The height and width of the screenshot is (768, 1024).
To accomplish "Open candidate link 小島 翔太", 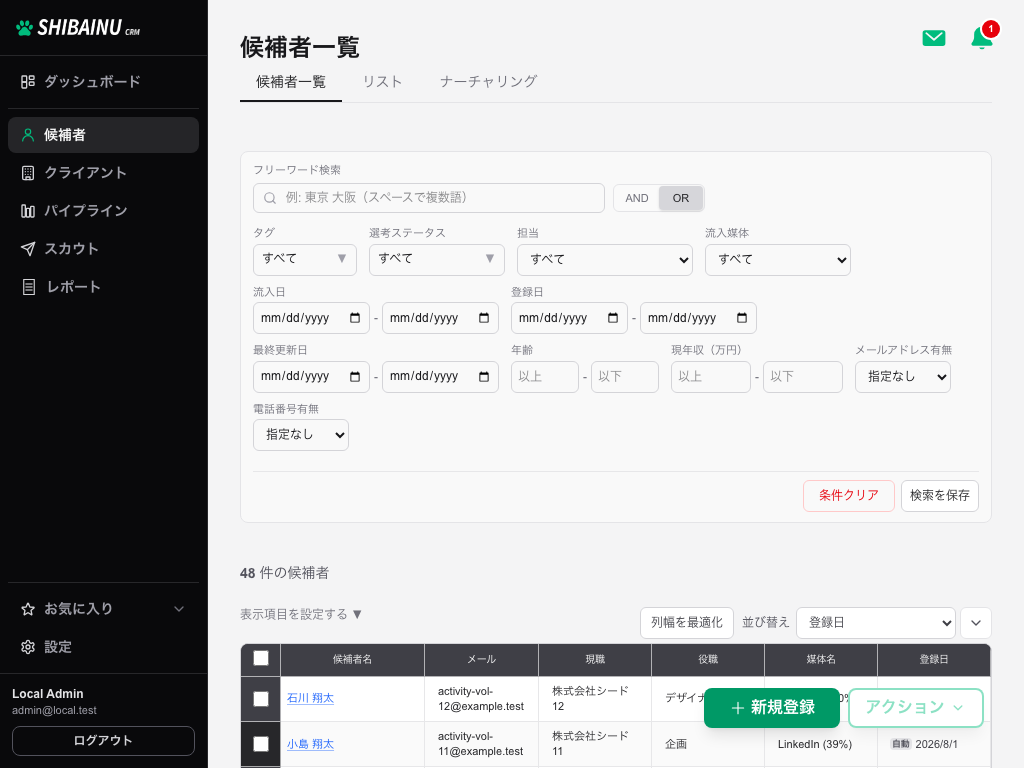I will pyautogui.click(x=310, y=744).
